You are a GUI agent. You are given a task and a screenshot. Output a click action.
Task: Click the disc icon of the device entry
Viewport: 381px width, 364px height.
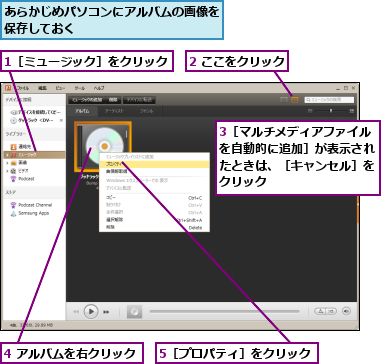(13, 120)
